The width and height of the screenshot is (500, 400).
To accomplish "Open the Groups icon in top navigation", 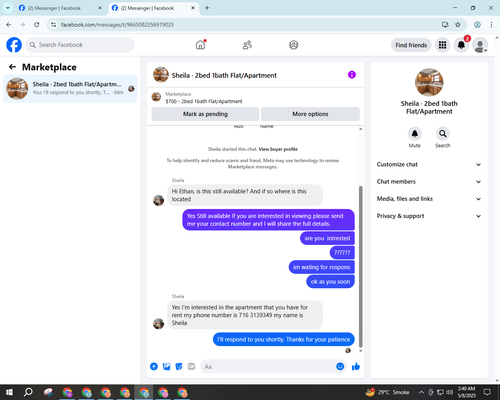I will (x=294, y=45).
